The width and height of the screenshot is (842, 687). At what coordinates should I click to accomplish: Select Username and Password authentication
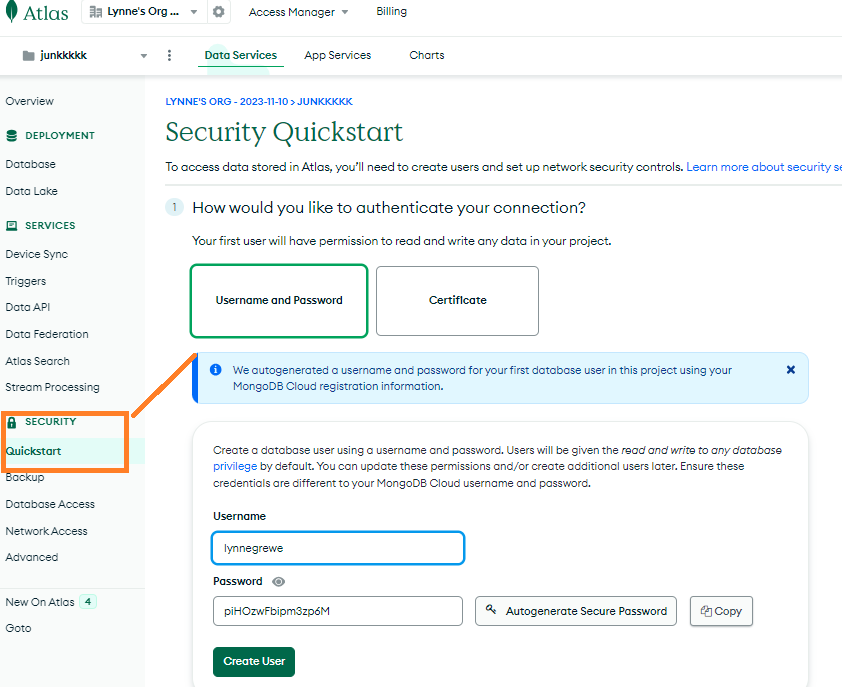point(279,300)
